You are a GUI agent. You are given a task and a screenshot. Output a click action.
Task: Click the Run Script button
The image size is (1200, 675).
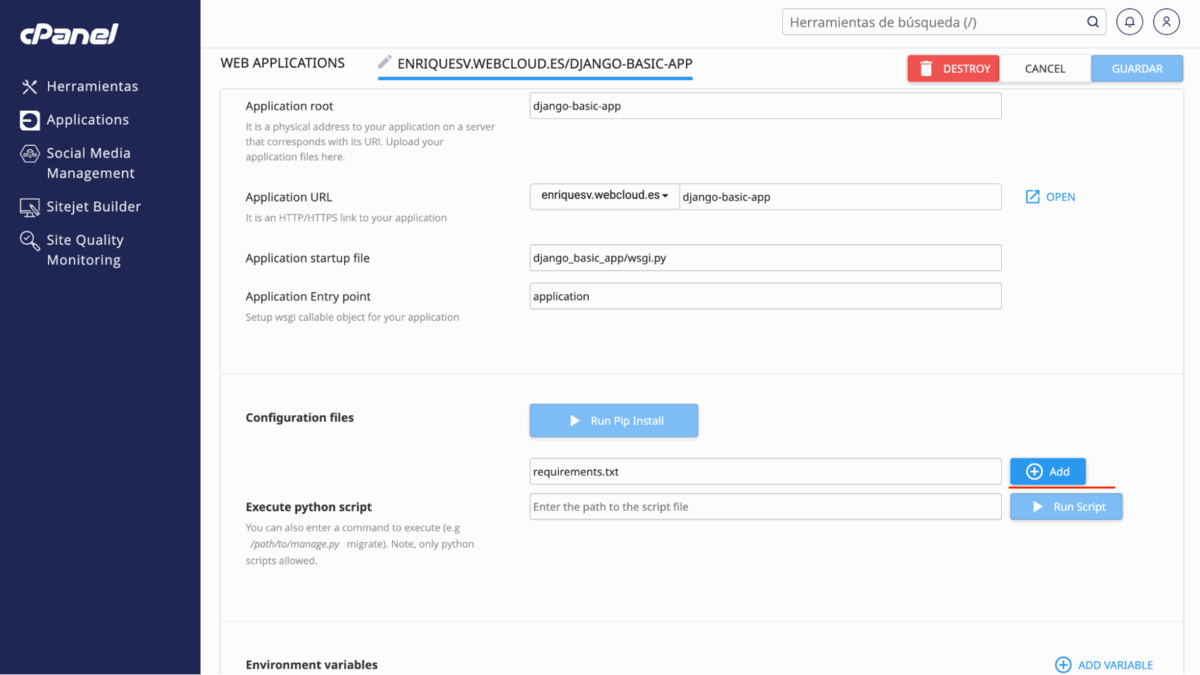1066,507
